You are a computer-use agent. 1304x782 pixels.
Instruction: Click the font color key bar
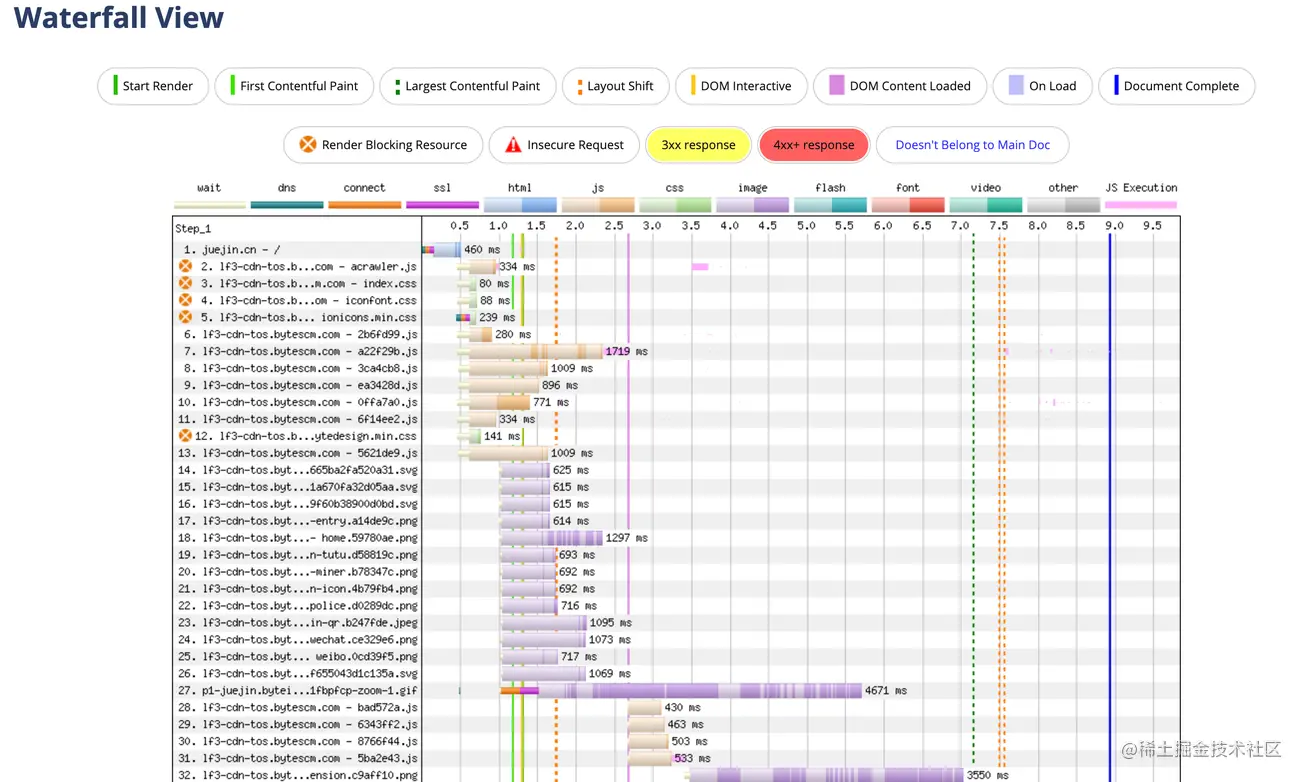pos(908,205)
